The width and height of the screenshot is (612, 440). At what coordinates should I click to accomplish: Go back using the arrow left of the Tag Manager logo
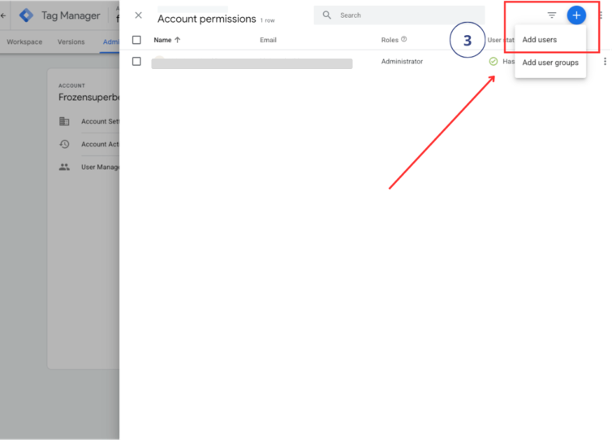4,16
